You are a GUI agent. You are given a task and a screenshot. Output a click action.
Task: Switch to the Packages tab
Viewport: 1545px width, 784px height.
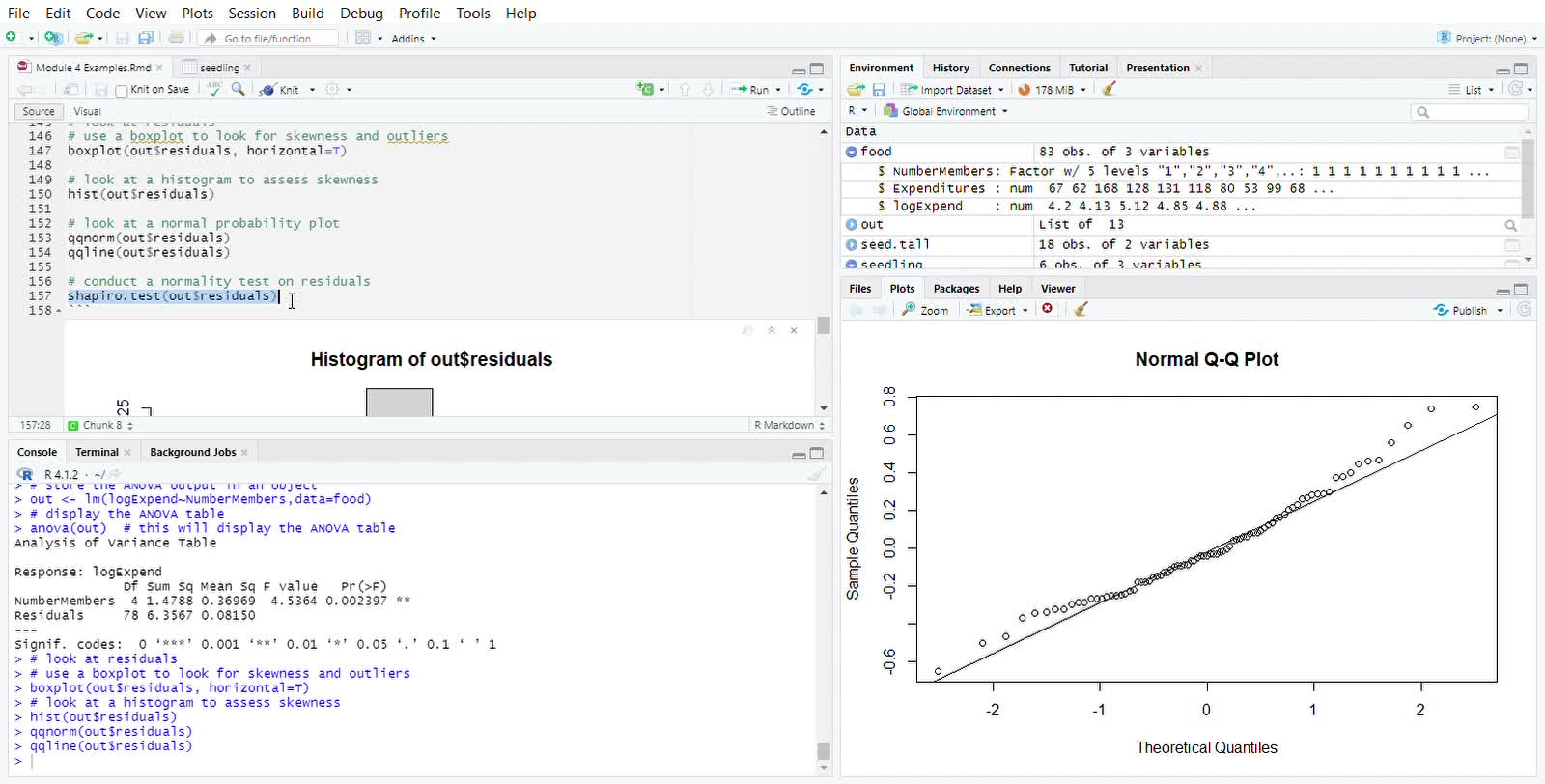tap(956, 289)
